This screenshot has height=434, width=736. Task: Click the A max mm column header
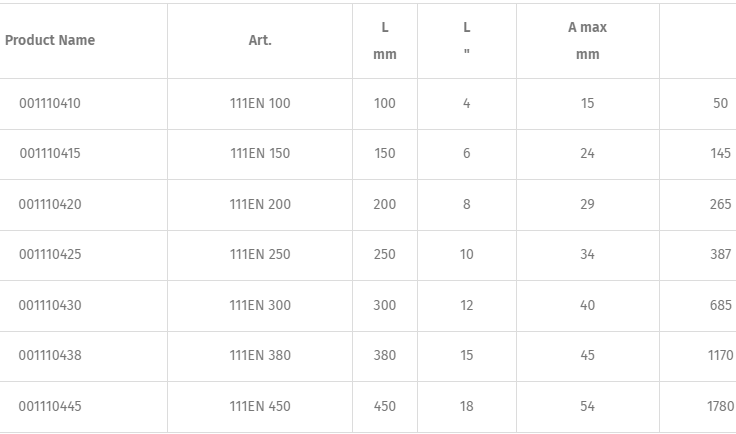click(587, 41)
